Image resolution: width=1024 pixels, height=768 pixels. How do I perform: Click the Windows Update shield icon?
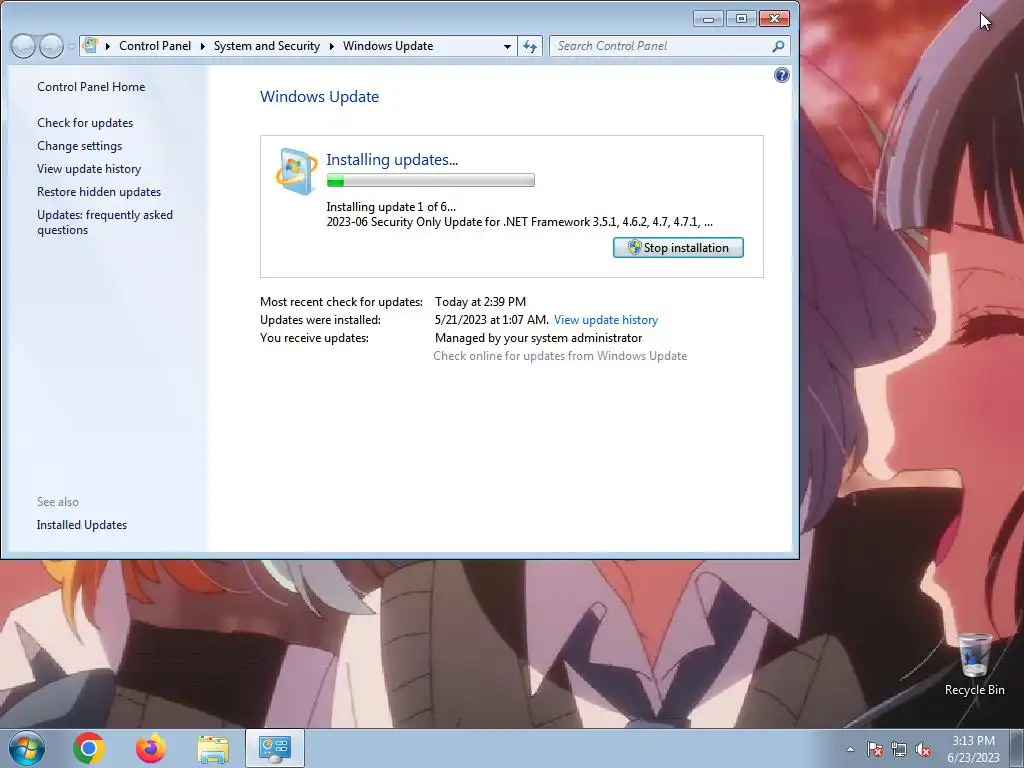click(x=296, y=171)
